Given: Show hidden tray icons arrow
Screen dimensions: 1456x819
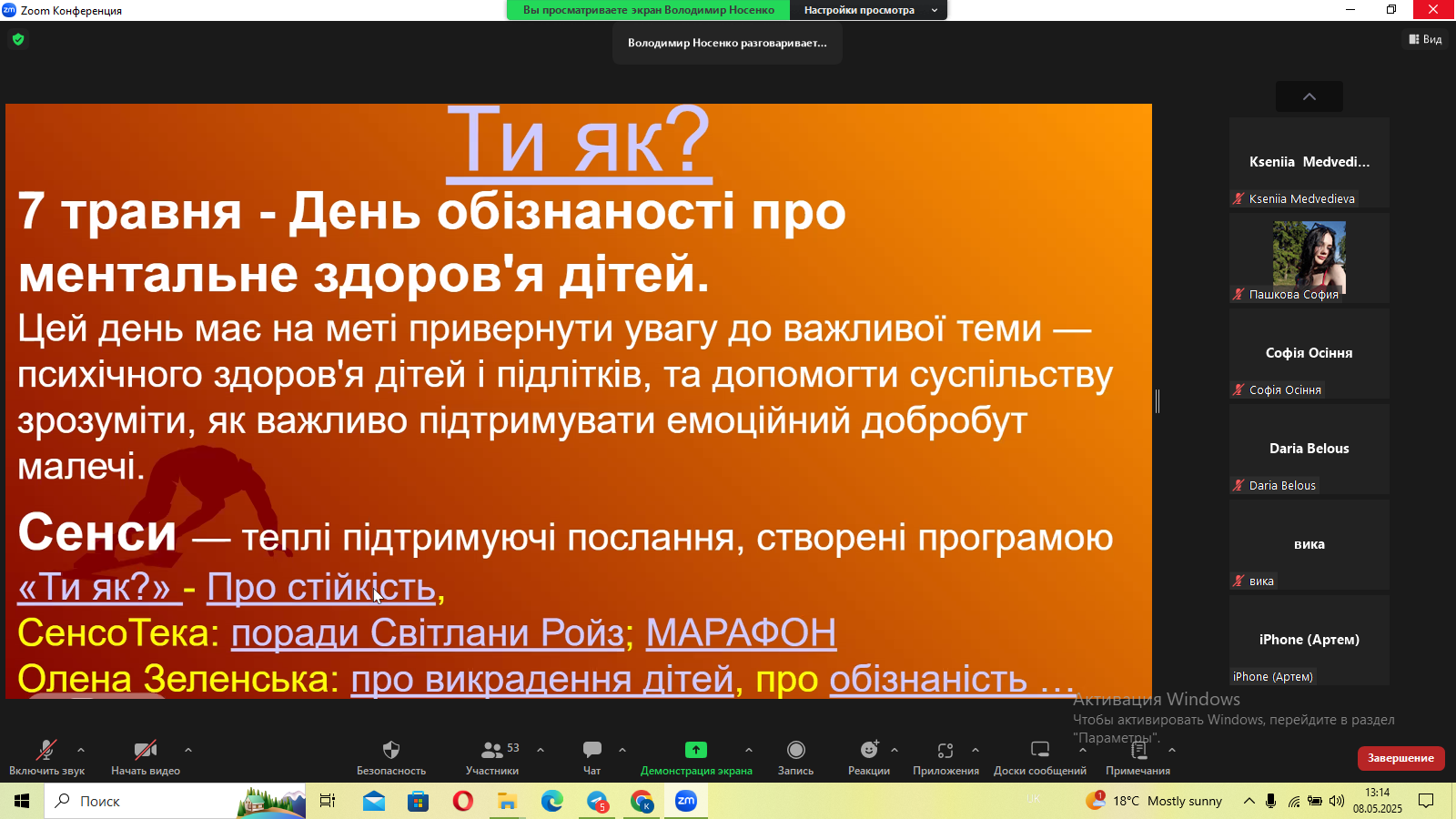Looking at the screenshot, I should click(1249, 801).
